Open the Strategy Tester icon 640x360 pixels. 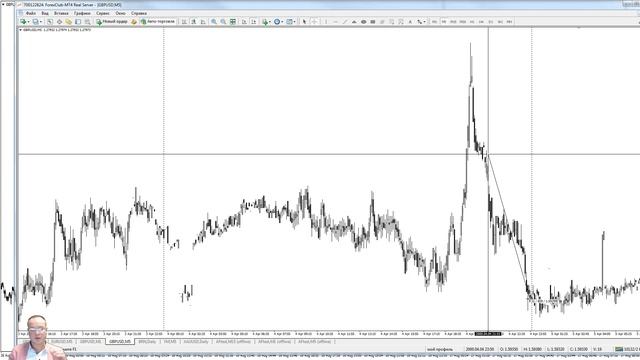[x=87, y=22]
